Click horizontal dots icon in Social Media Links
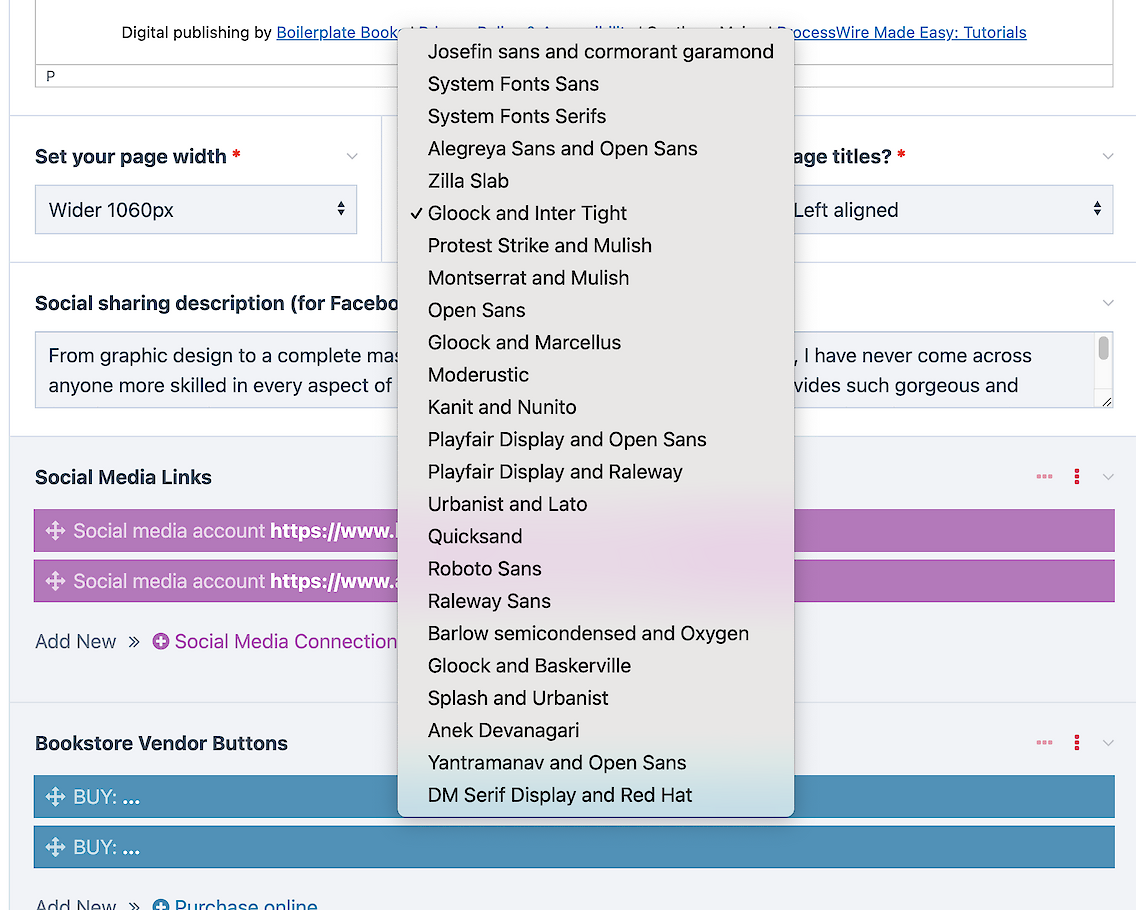This screenshot has width=1136, height=910. tap(1045, 477)
